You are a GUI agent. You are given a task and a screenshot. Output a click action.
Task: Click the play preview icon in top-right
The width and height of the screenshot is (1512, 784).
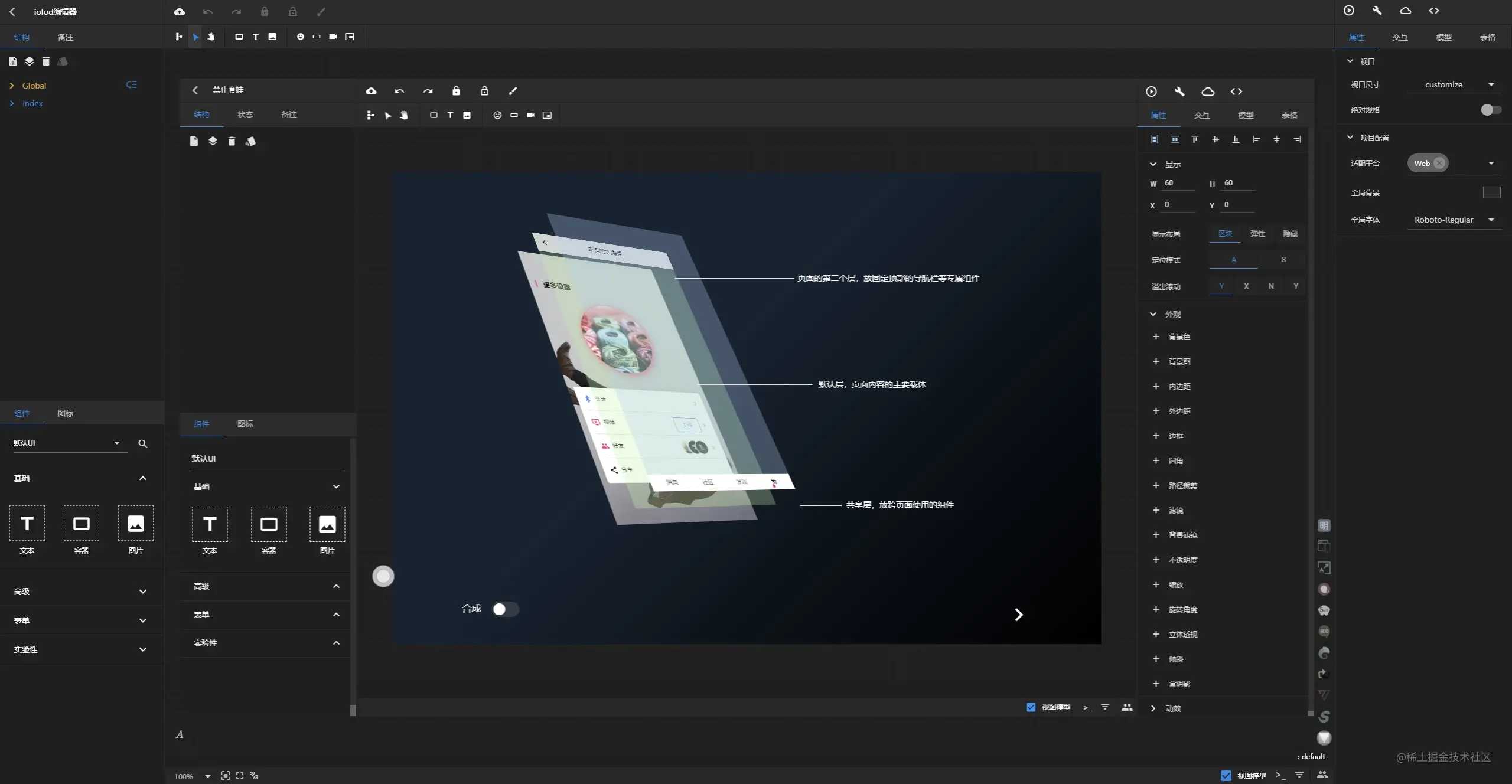click(1349, 11)
